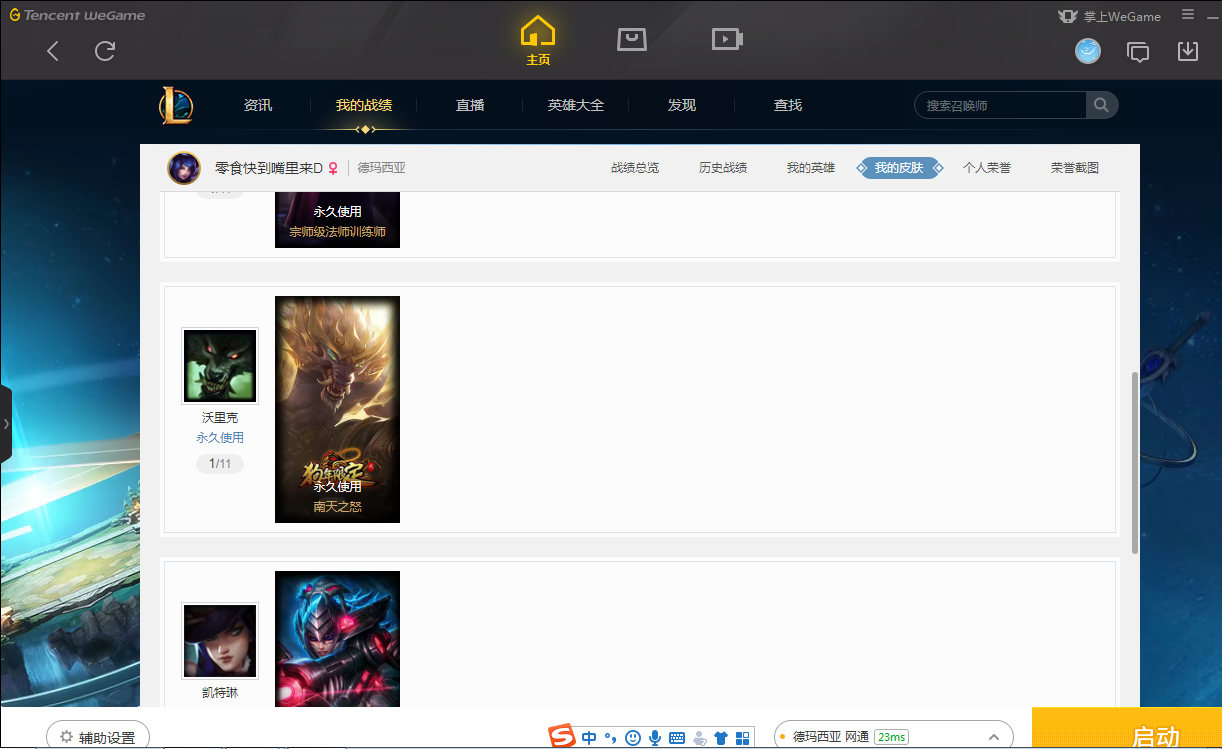Focus the 搜索召唤师 search field
This screenshot has width=1222, height=749.
[1000, 105]
